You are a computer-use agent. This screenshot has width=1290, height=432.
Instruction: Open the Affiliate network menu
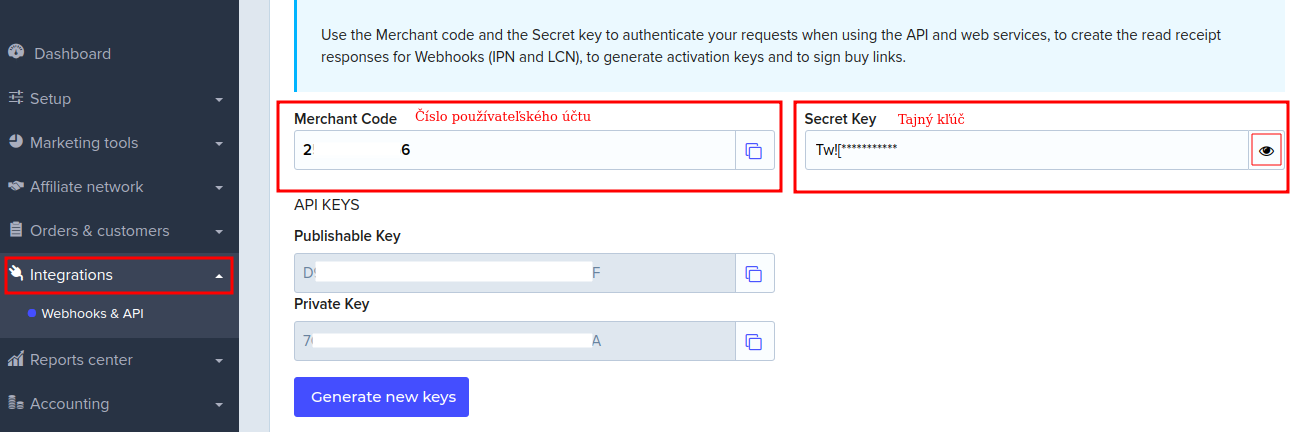click(86, 187)
